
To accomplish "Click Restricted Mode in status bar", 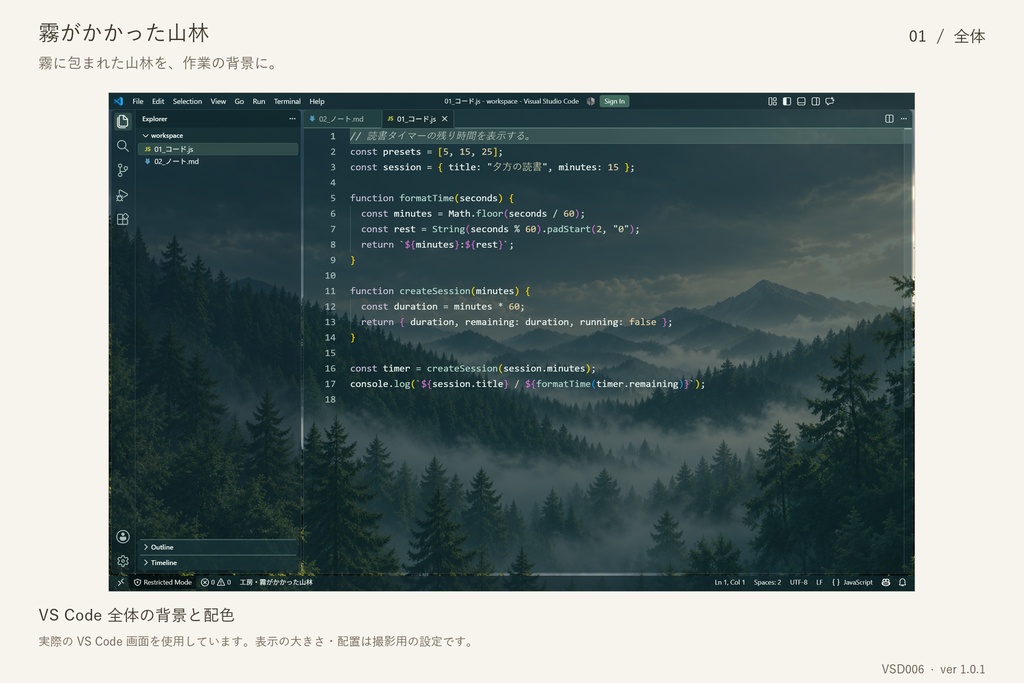I will point(163,582).
